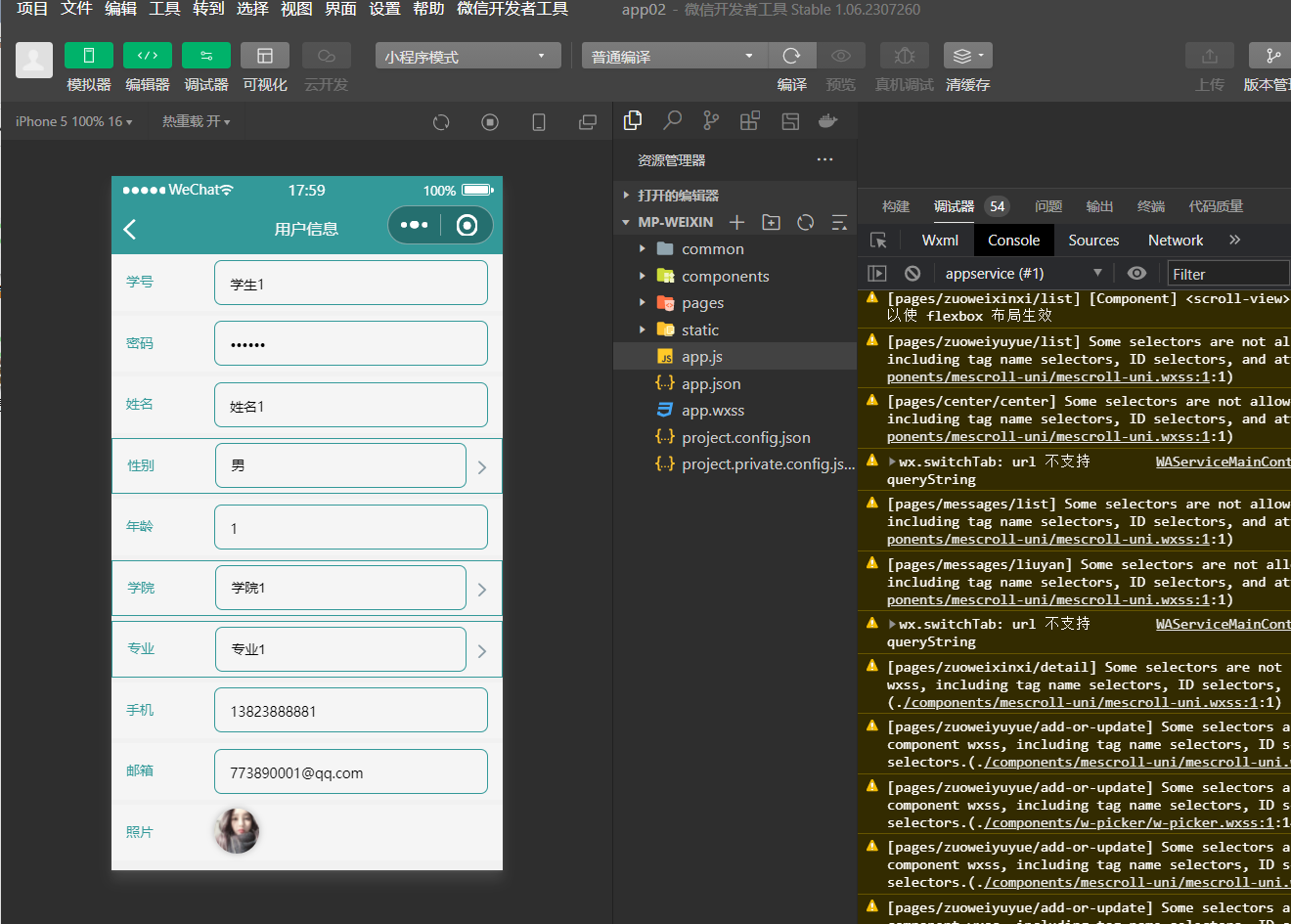Click the 手机 phone number input field

(x=351, y=711)
